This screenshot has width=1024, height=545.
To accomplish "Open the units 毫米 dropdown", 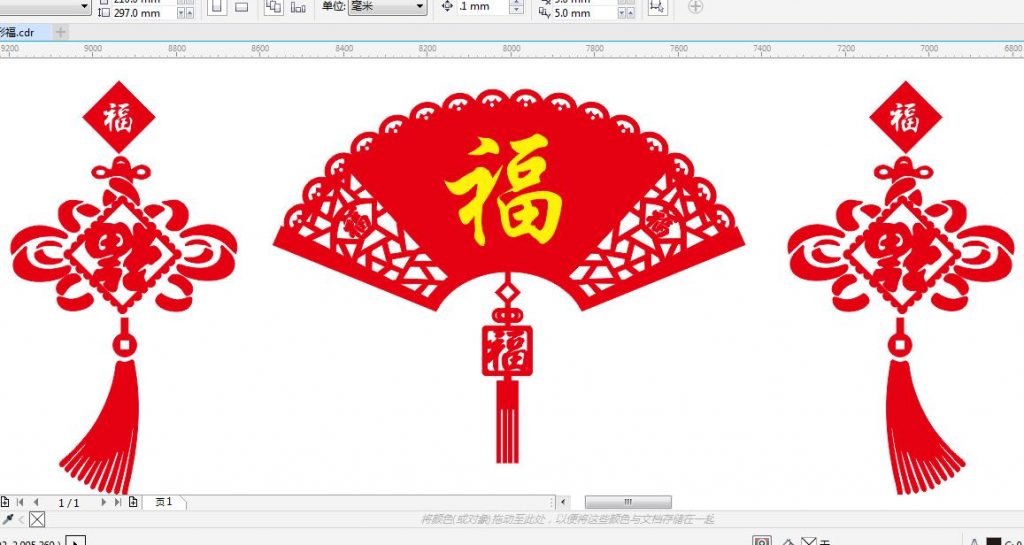I will [387, 7].
